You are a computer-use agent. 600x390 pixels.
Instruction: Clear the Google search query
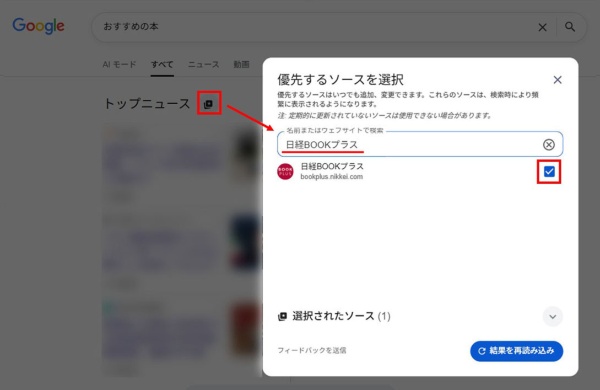pyautogui.click(x=542, y=27)
